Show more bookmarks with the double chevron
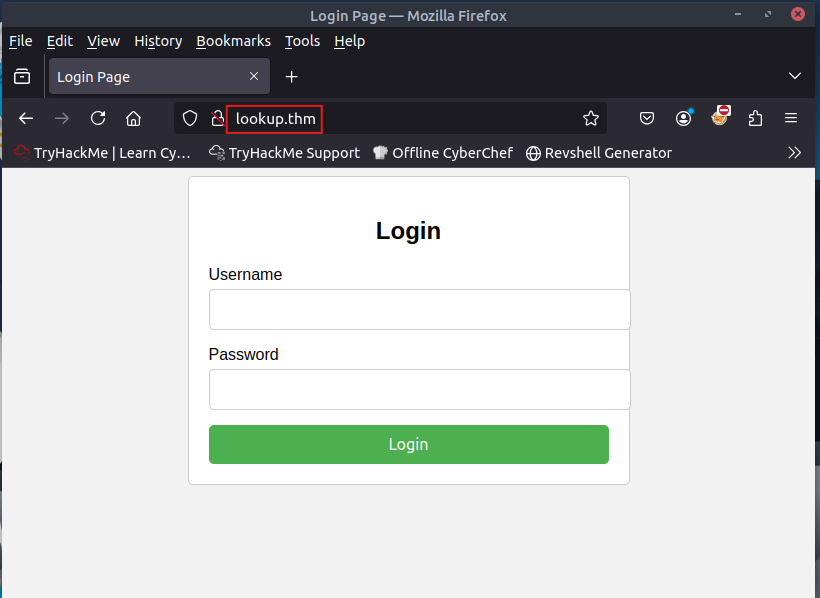Viewport: 820px width, 598px height. [x=794, y=153]
